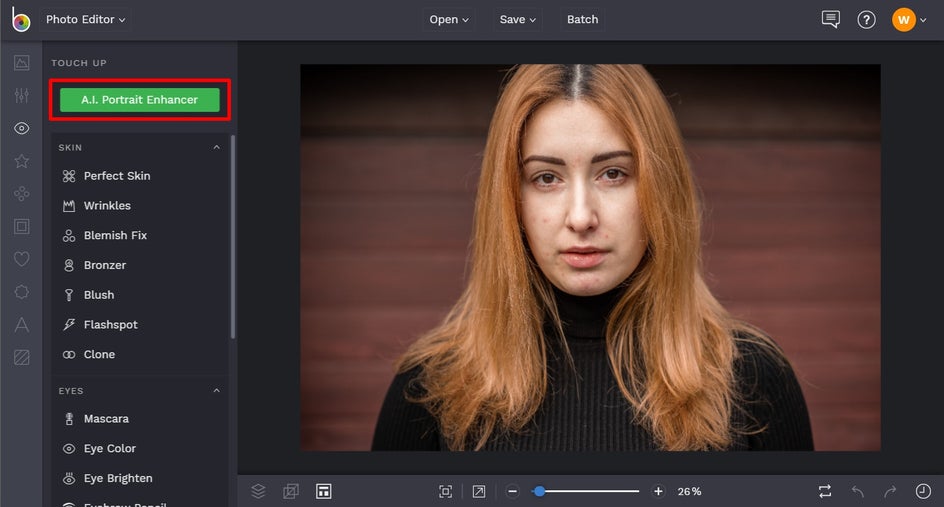Open the Artsy flower sidebar icon

coord(22,193)
